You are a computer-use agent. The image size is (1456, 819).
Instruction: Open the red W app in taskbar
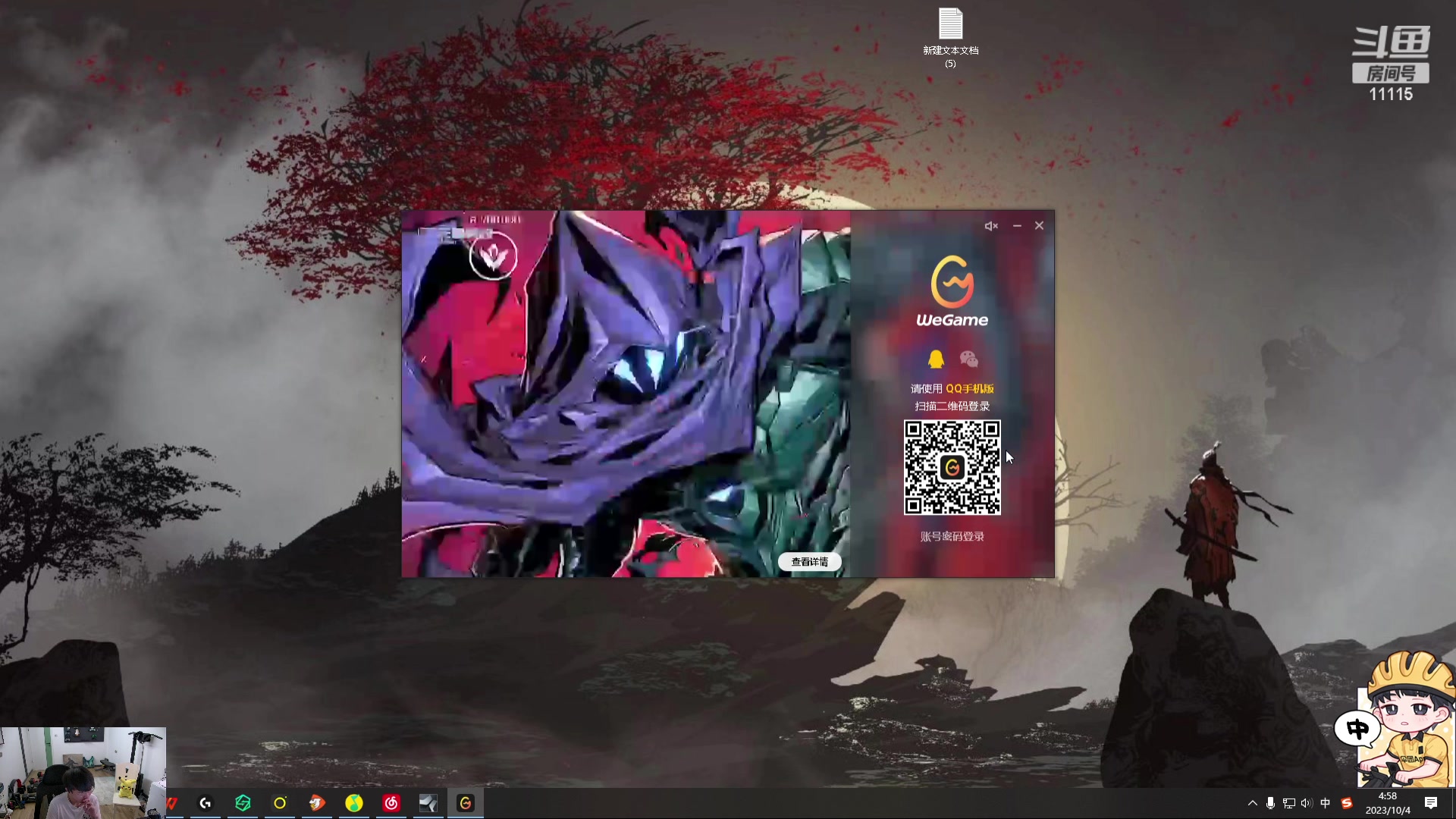(173, 803)
